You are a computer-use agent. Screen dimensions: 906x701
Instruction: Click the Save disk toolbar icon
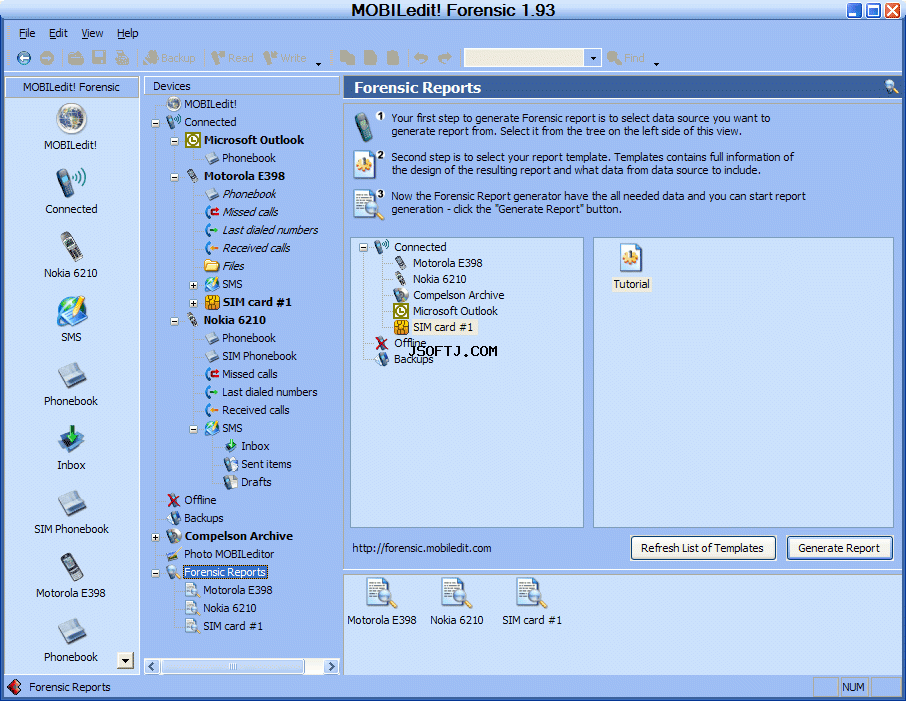[99, 57]
